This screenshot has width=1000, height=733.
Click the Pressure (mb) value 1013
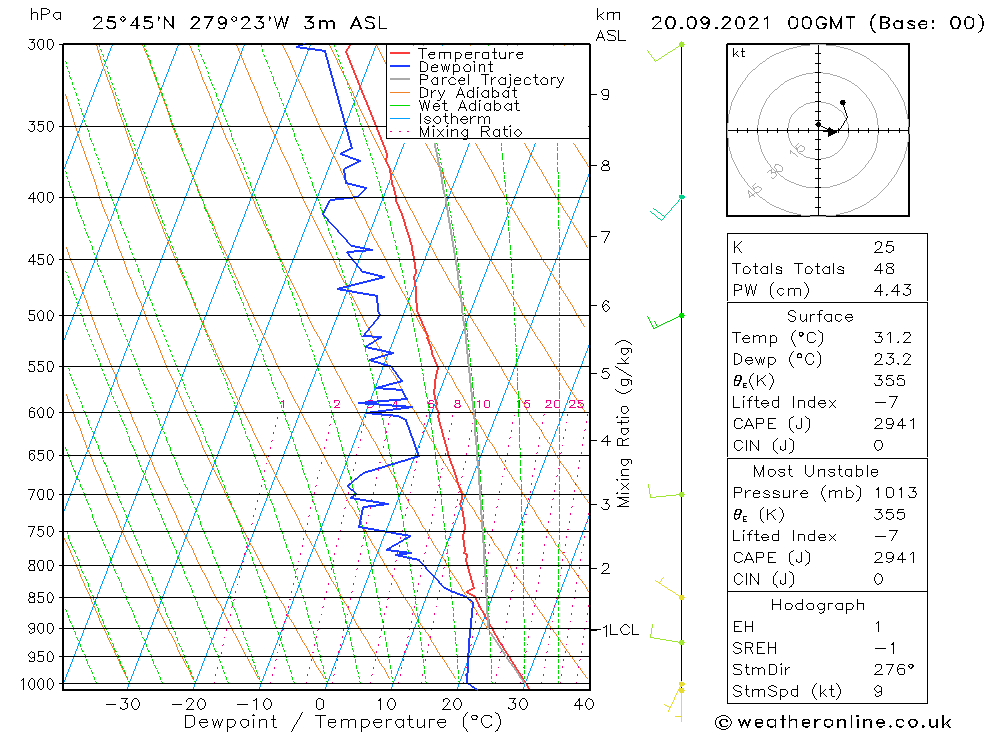tap(895, 492)
